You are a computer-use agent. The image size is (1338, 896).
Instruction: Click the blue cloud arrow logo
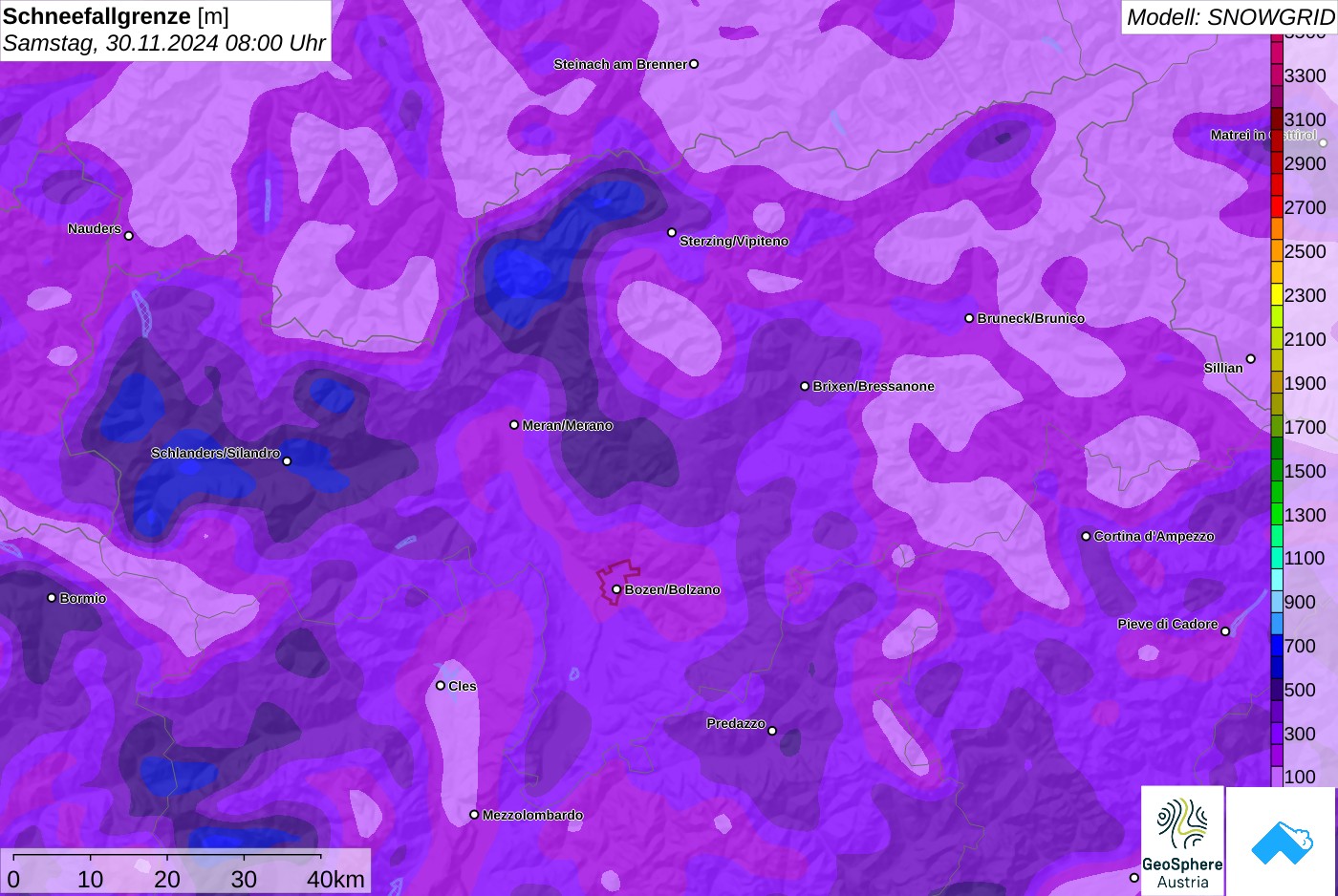[1282, 841]
